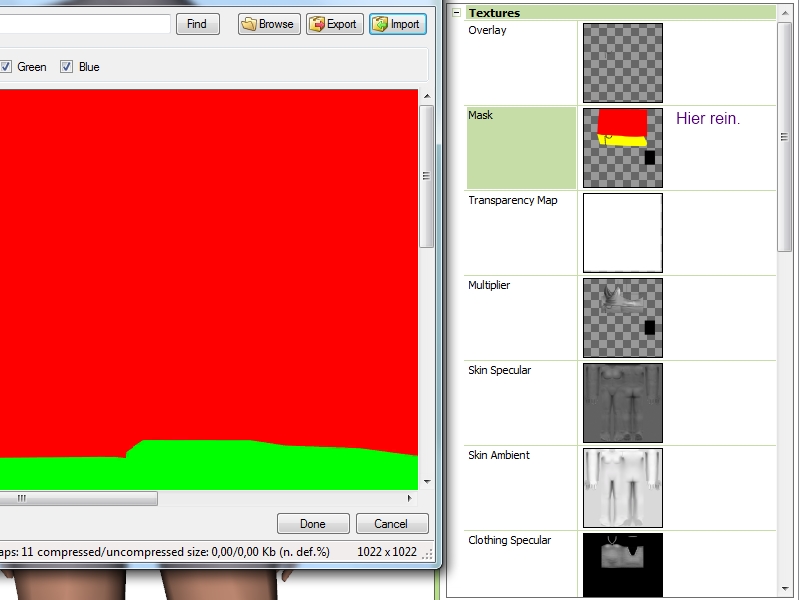
Task: Open the Skin Specular thumbnail
Action: click(622, 403)
